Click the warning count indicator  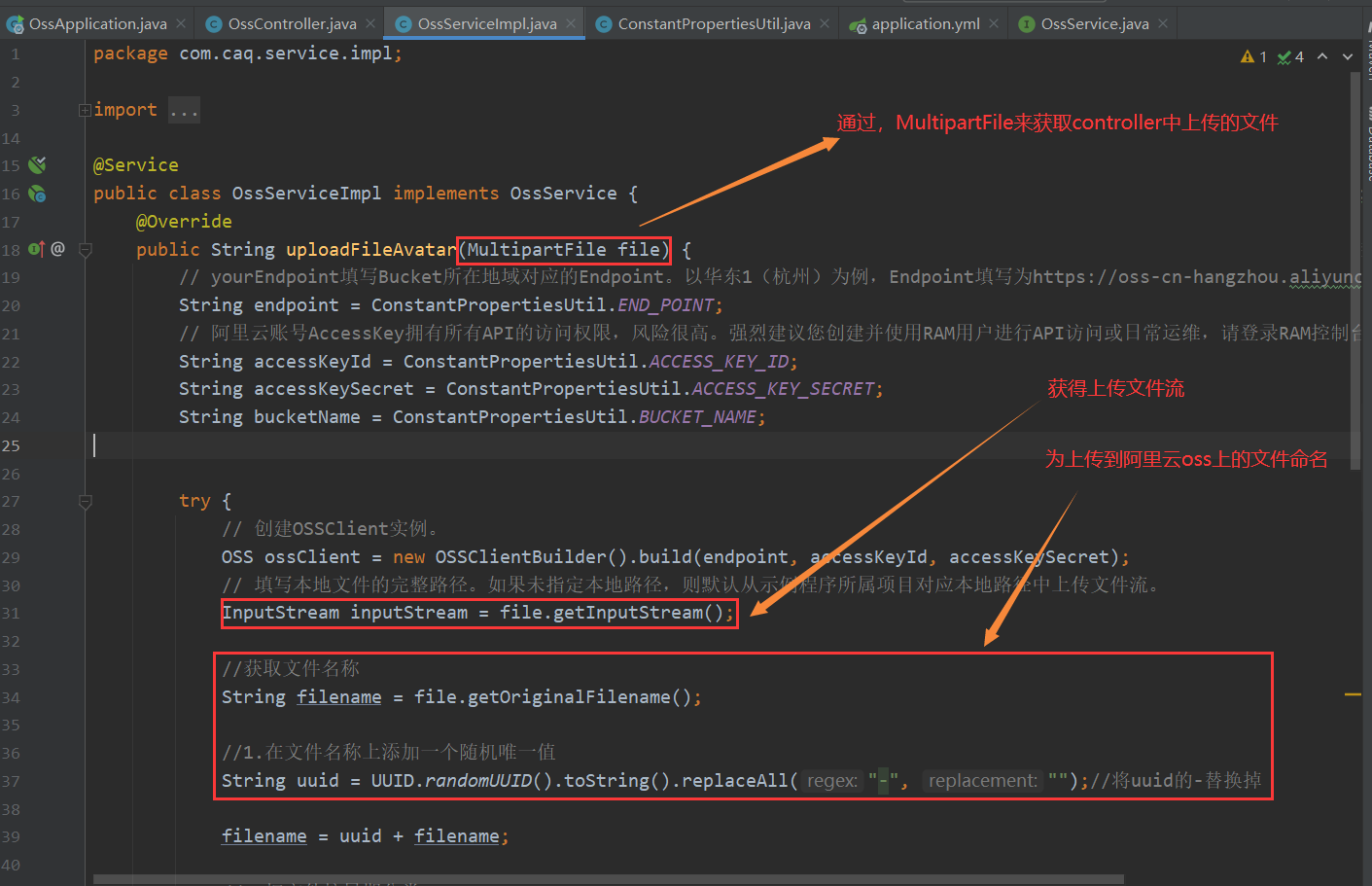[1253, 56]
